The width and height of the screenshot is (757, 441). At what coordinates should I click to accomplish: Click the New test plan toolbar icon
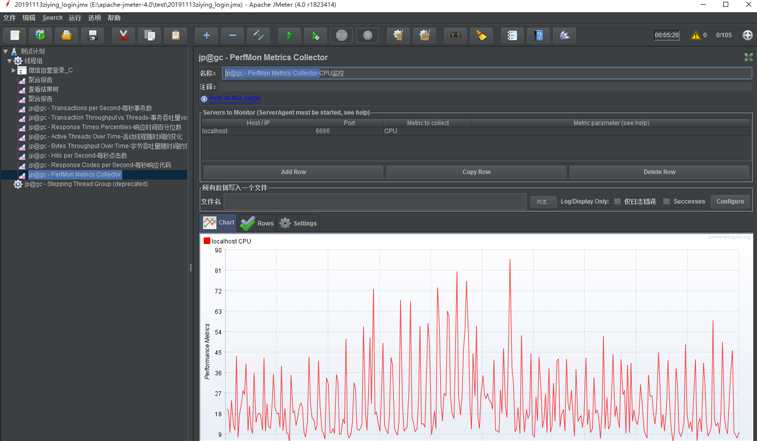tap(15, 35)
